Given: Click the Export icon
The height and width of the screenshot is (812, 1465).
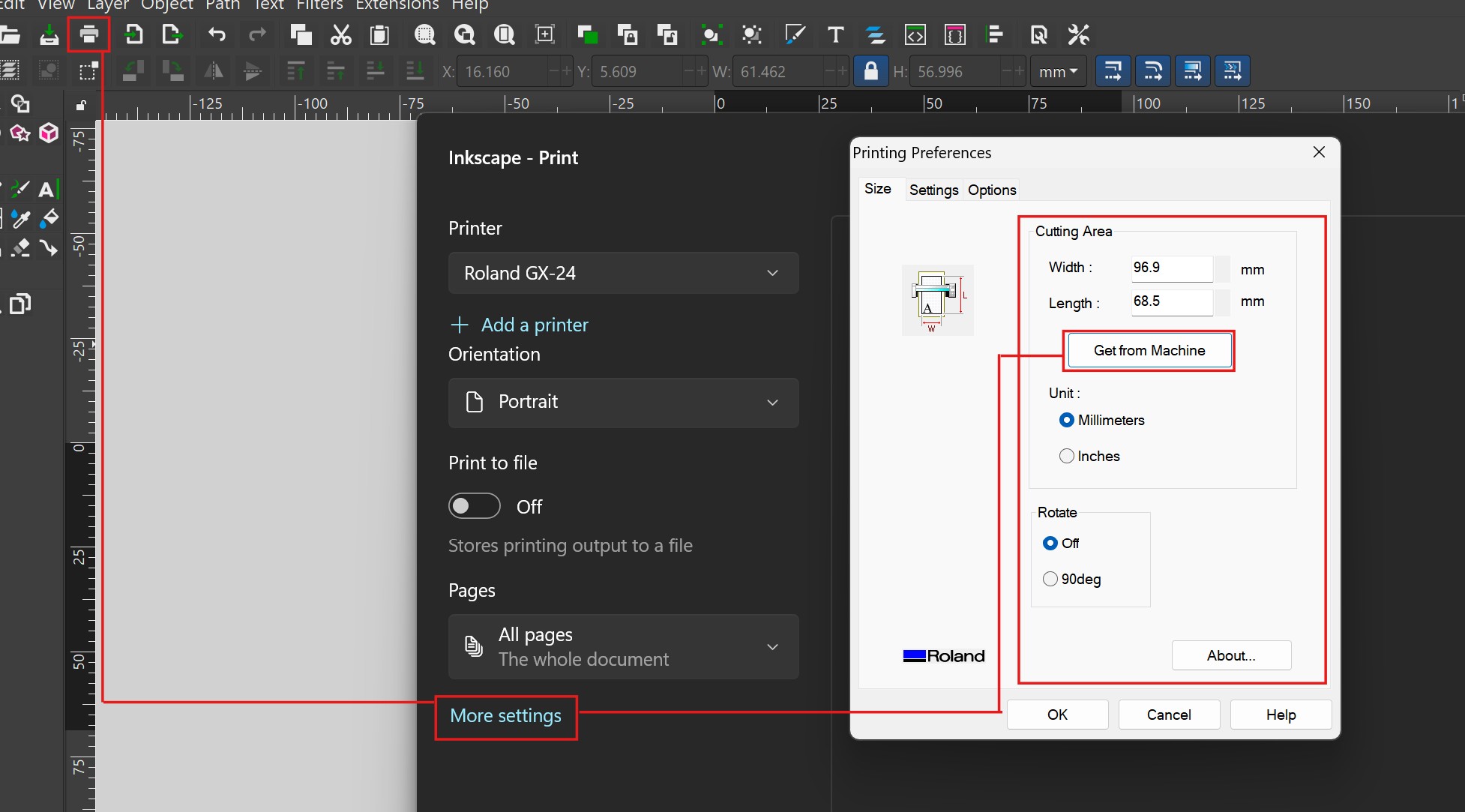Looking at the screenshot, I should pos(172,34).
